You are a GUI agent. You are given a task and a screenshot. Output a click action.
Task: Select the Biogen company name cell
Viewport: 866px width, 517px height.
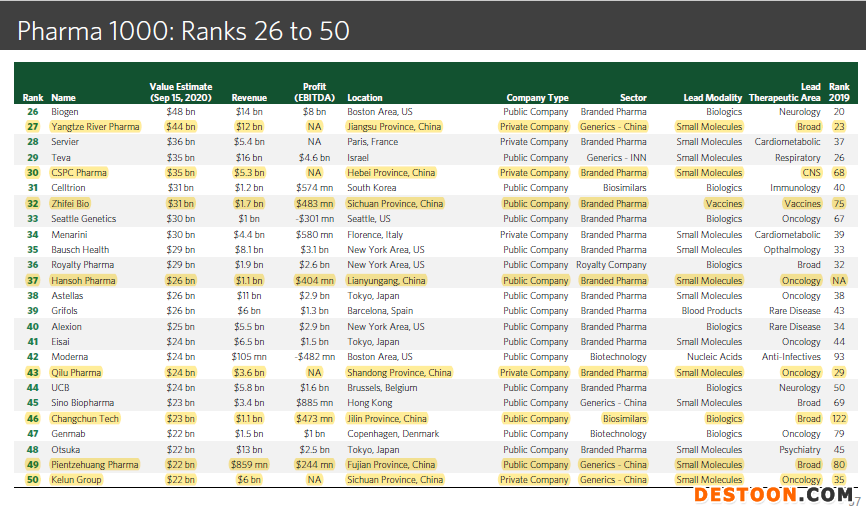point(64,112)
